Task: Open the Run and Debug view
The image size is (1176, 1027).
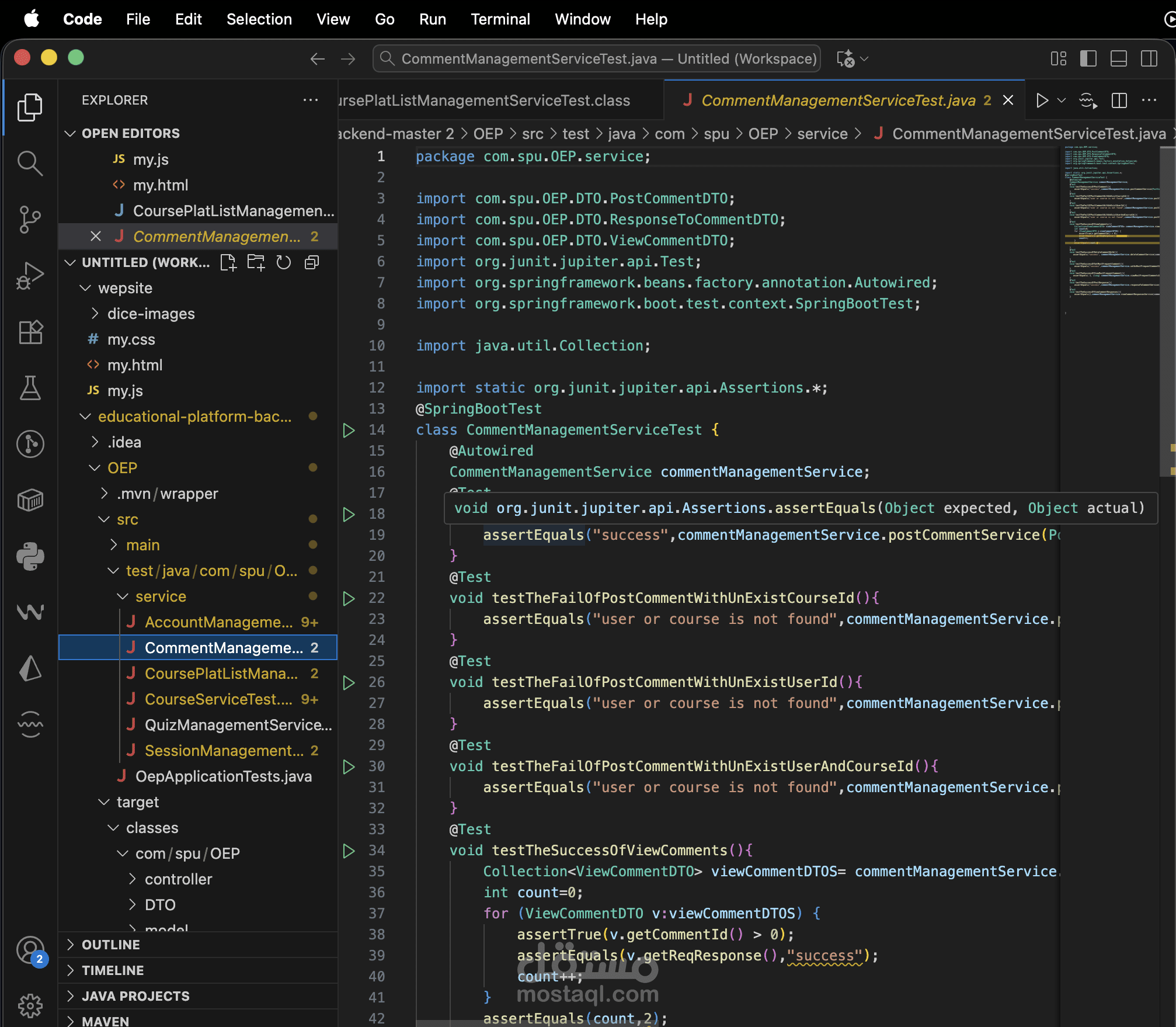Action: coord(30,276)
